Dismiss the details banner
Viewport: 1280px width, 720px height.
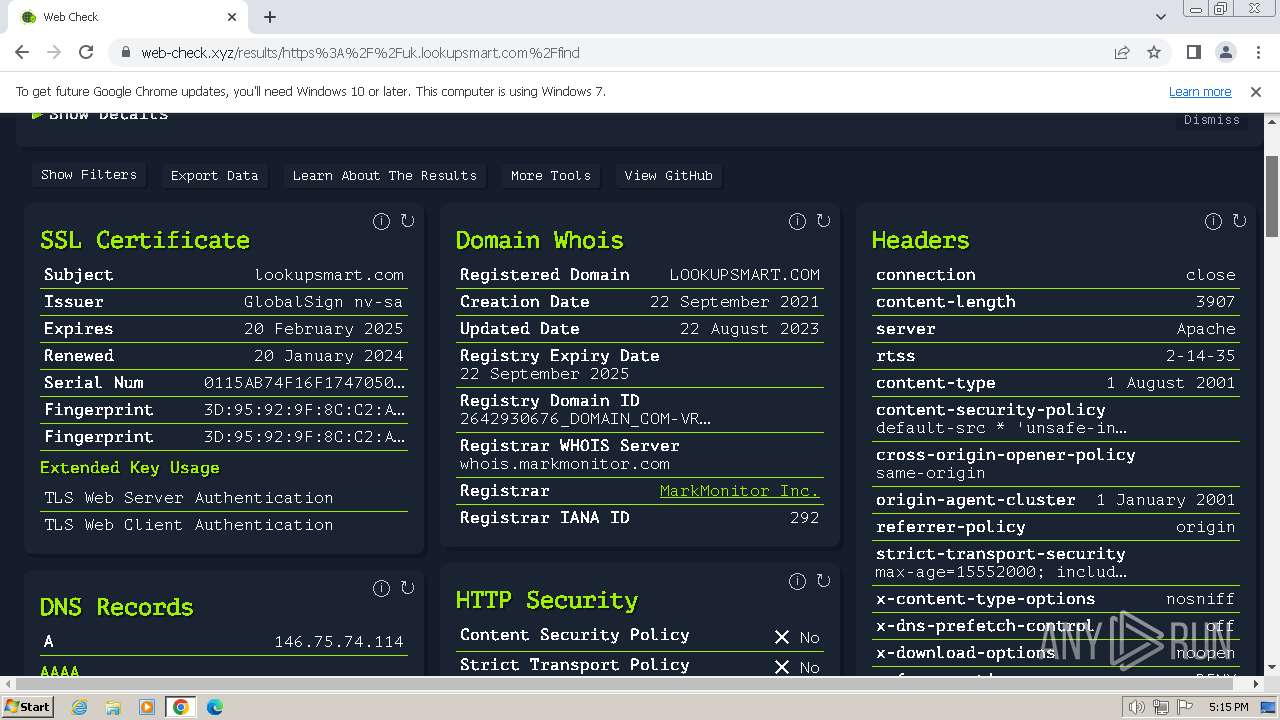tap(1212, 120)
